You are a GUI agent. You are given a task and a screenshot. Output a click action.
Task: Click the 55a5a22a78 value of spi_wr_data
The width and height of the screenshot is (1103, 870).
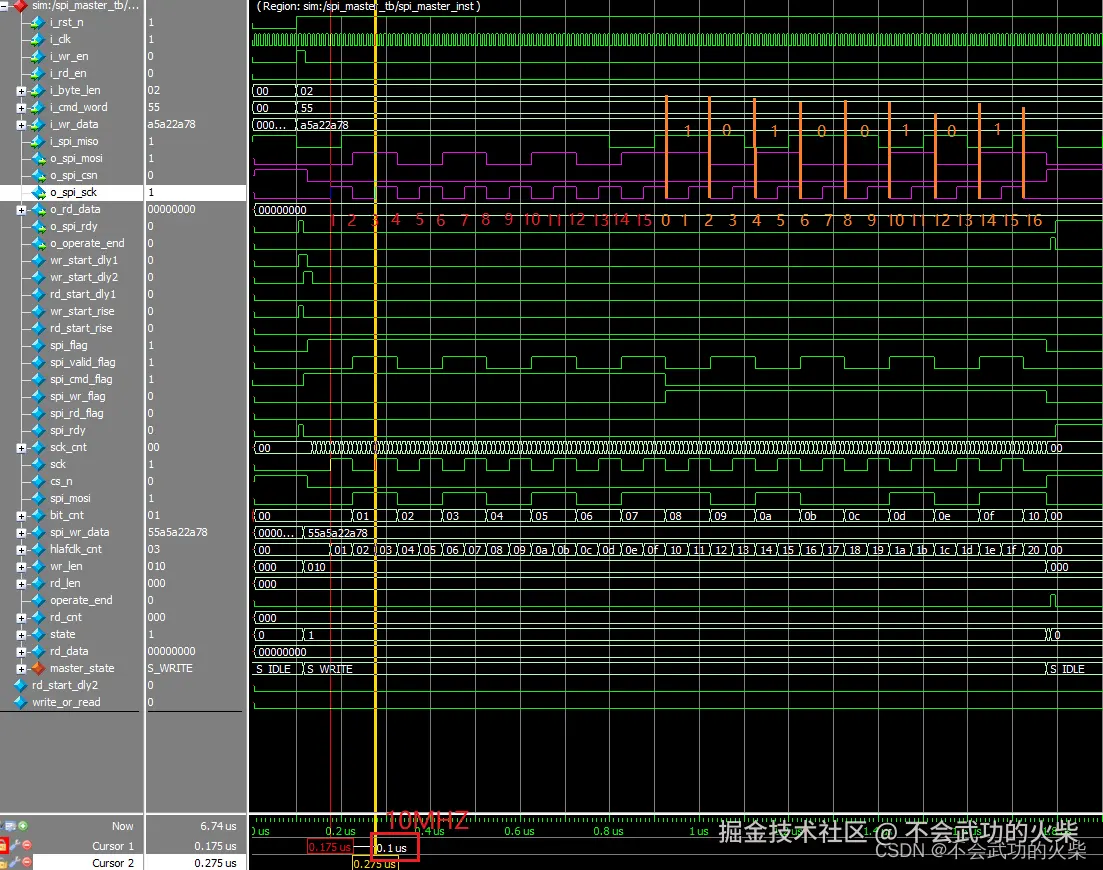point(177,532)
